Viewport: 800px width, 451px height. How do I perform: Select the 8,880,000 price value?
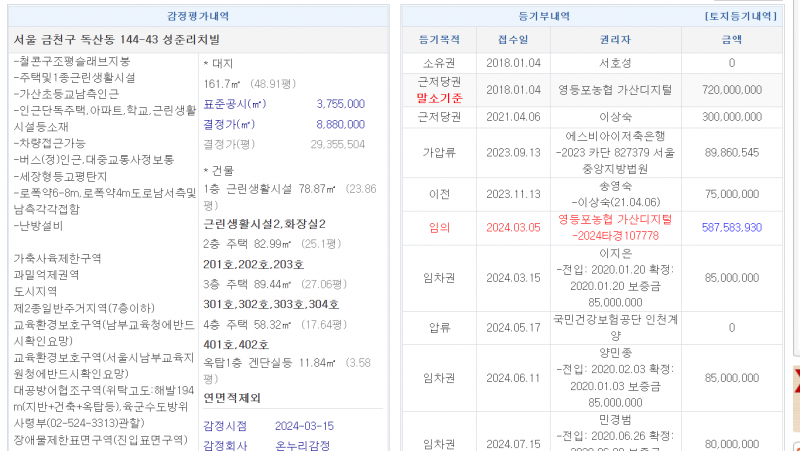pyautogui.click(x=340, y=123)
